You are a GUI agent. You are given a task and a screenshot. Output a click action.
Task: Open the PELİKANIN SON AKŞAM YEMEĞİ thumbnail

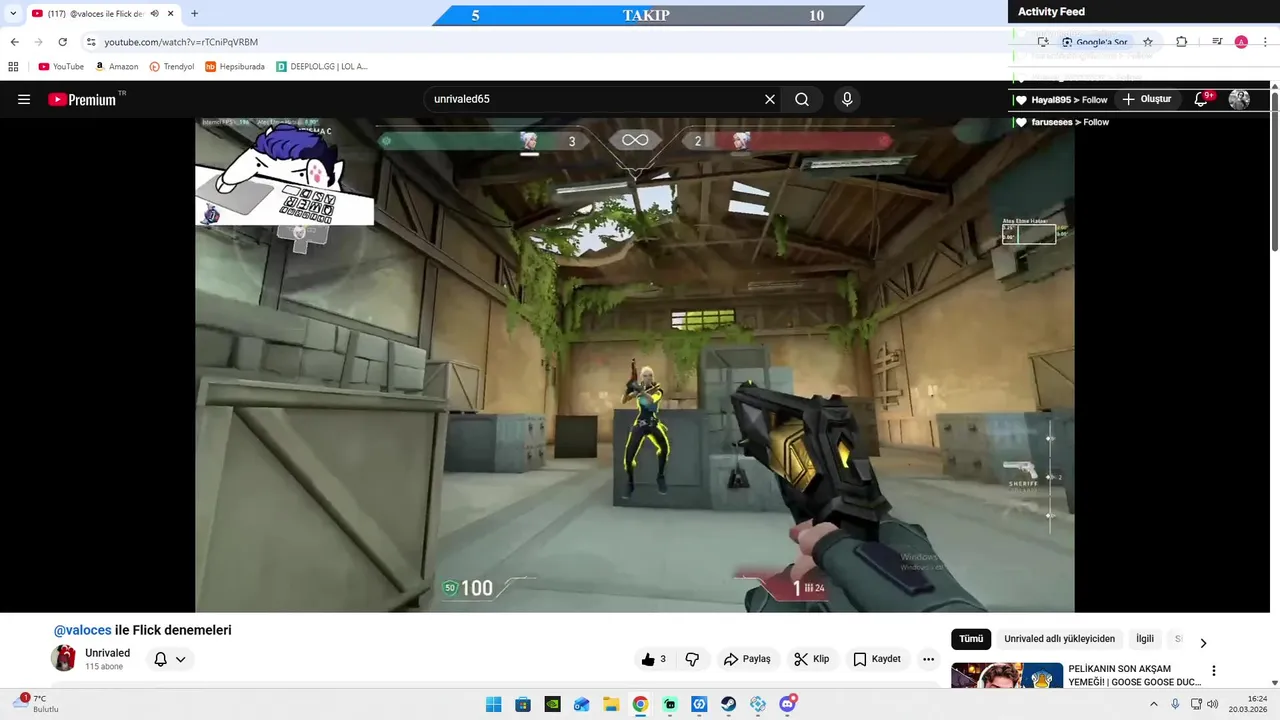(1007, 676)
